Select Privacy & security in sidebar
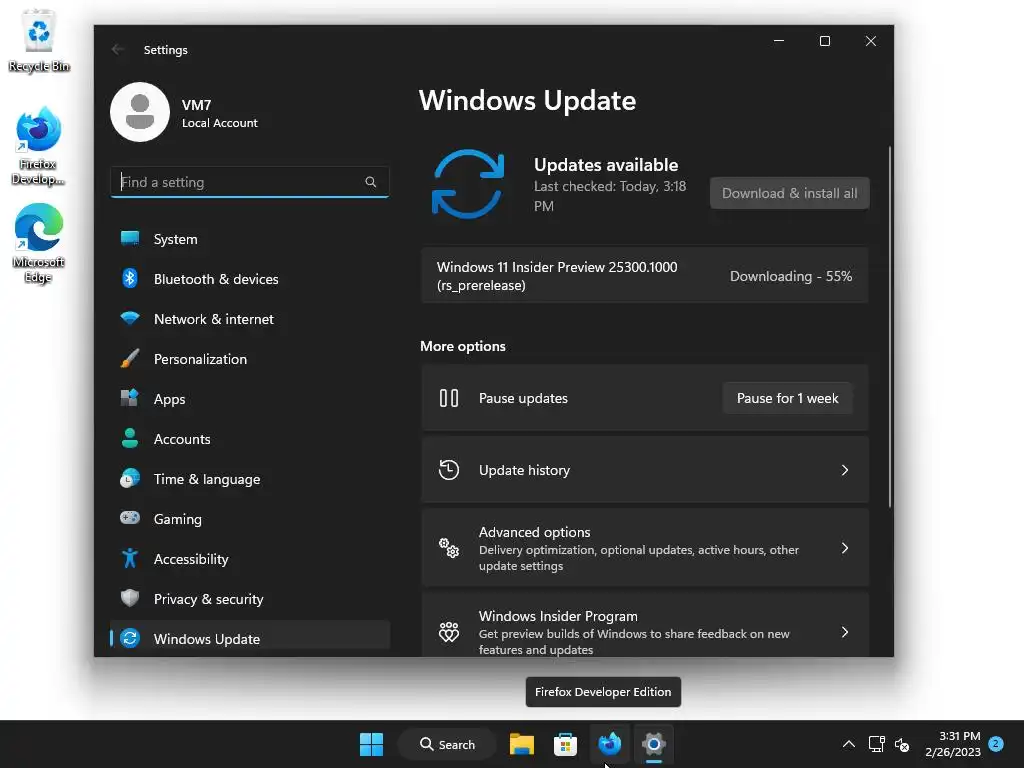This screenshot has width=1024, height=768. point(250,598)
